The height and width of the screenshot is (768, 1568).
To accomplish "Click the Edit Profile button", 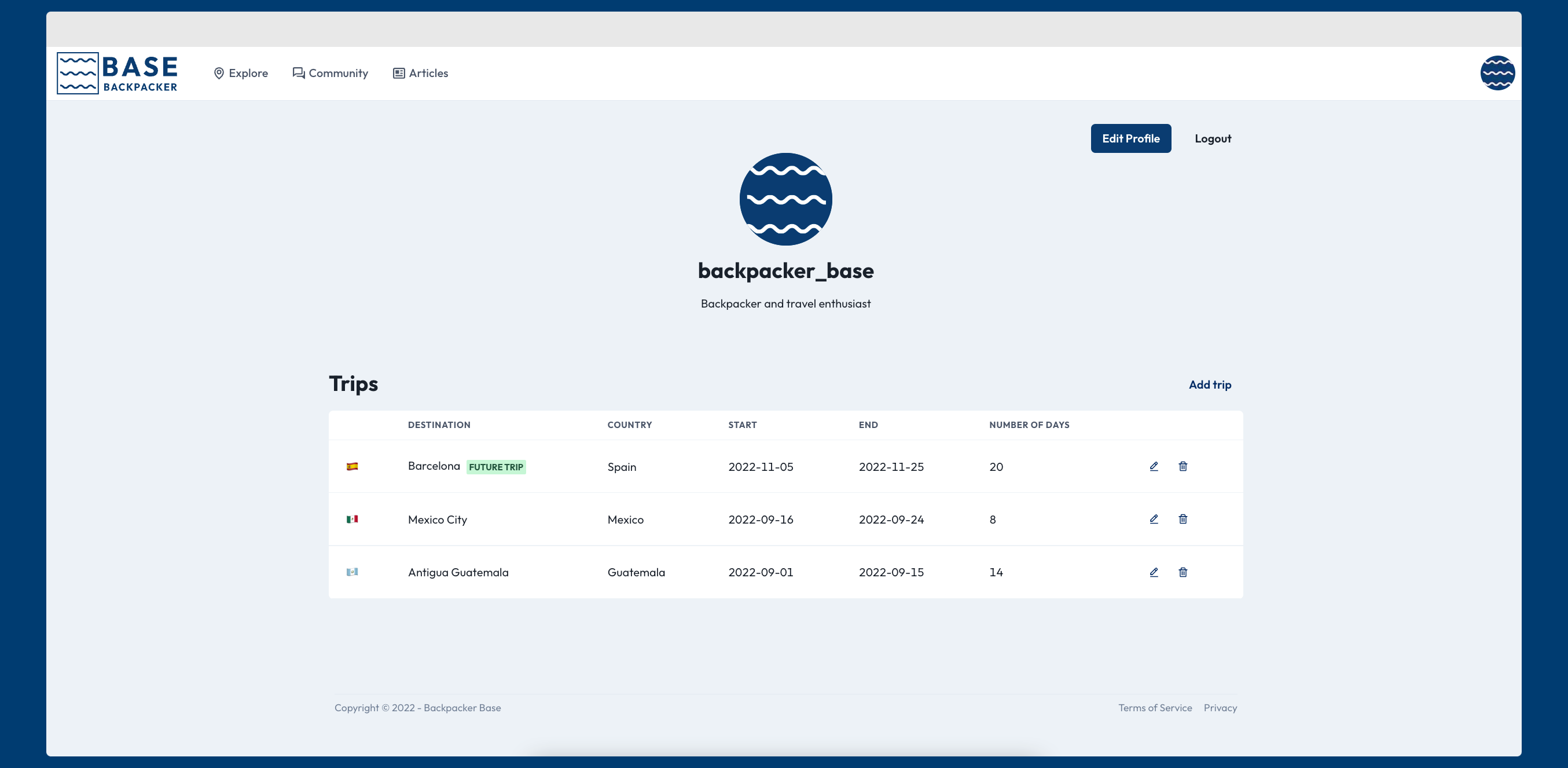I will click(1130, 138).
